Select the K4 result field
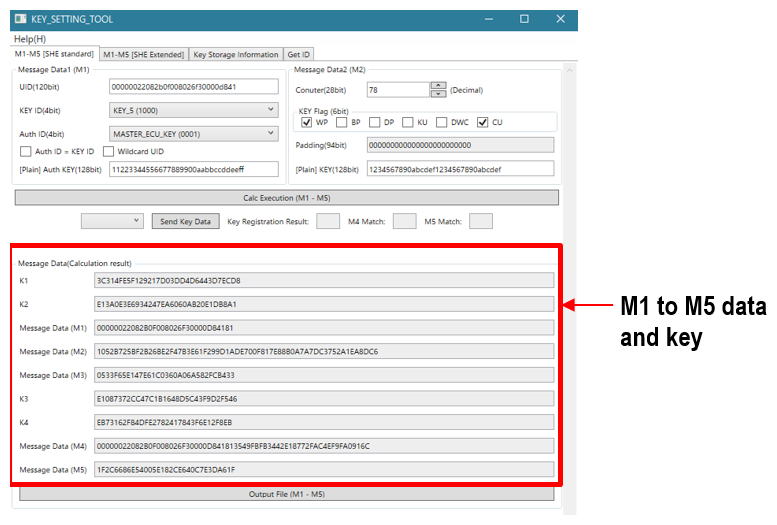 (324, 422)
